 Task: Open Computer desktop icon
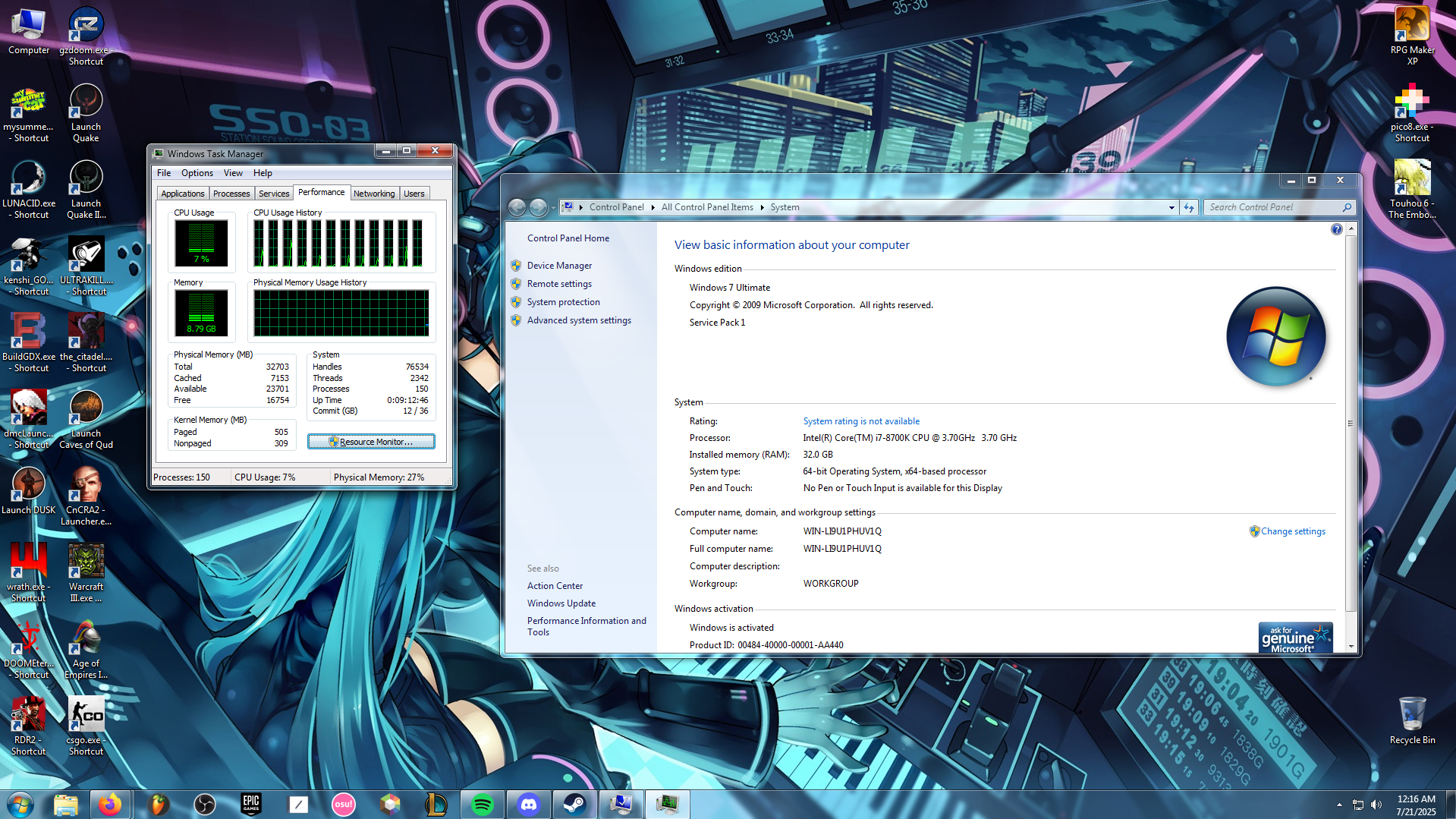29,32
